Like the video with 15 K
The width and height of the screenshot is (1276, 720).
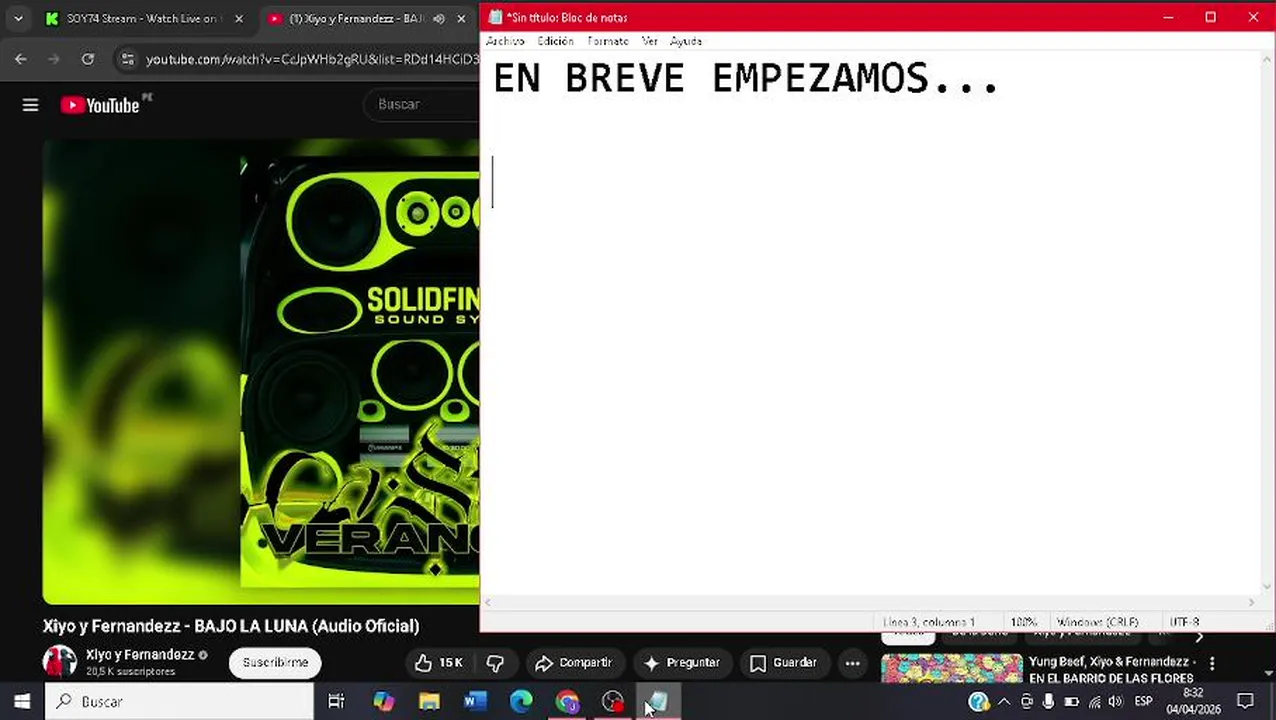pos(439,662)
